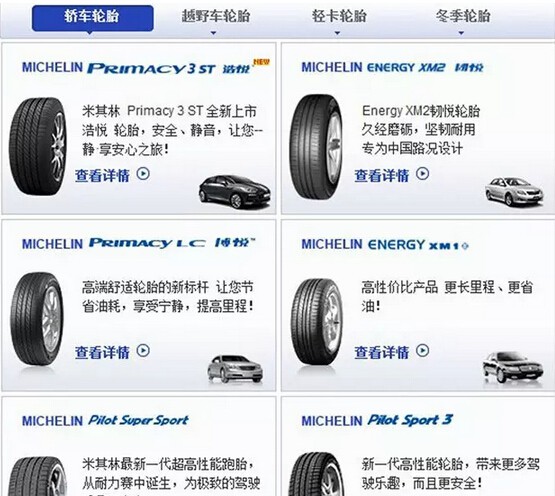Click the silver sedan under Energy XM2

point(514,192)
